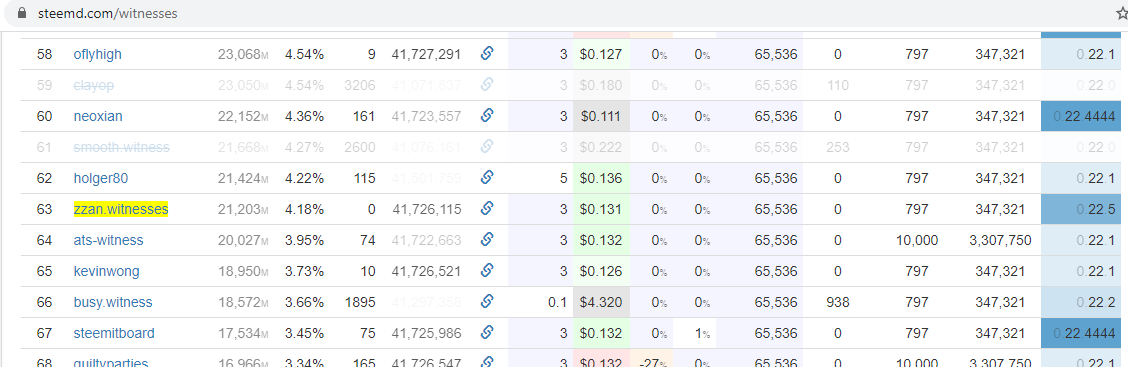Open the neoxian witness link
The height and width of the screenshot is (367, 1128).
point(98,116)
